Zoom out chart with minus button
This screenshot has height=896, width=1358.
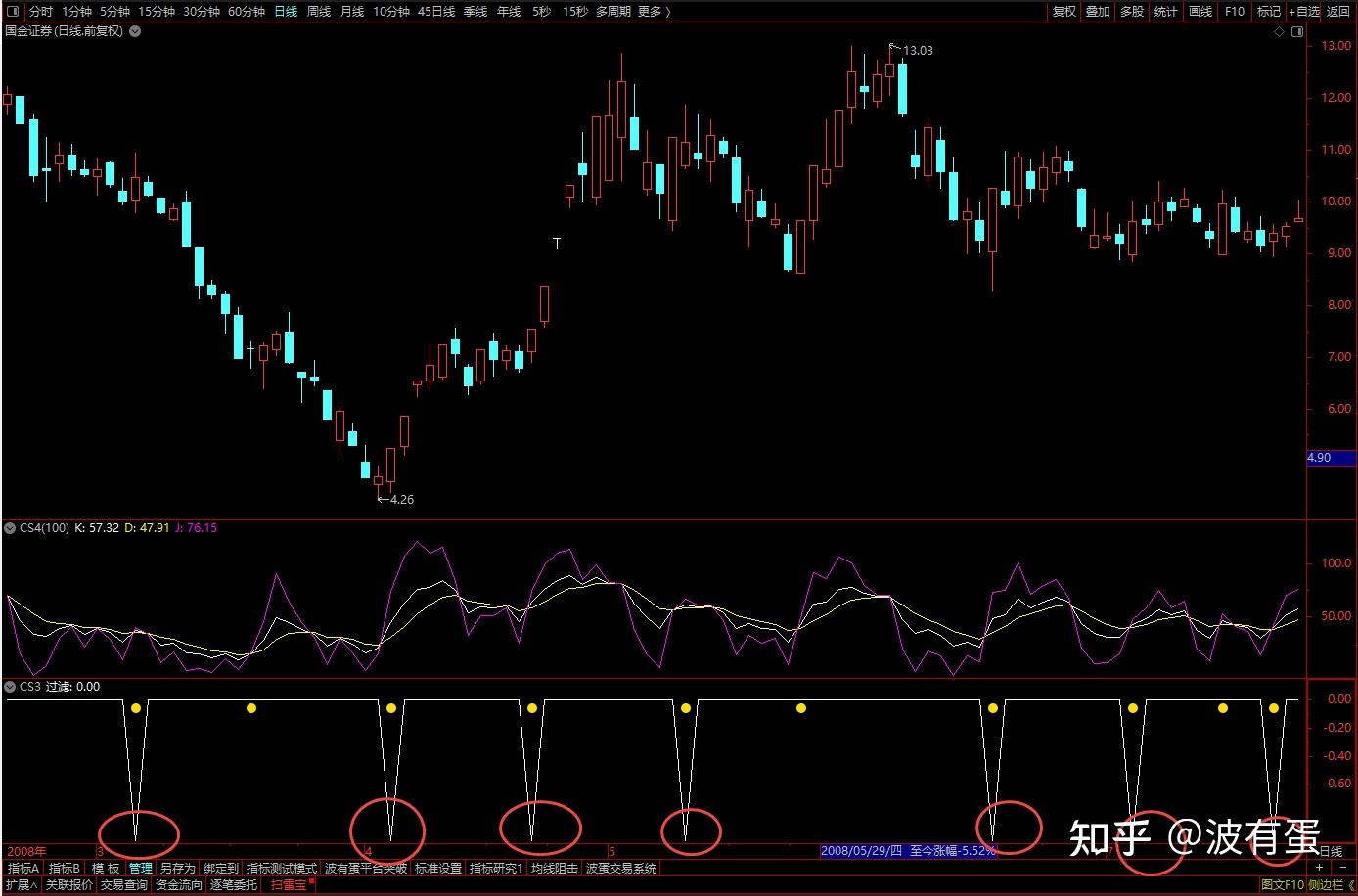point(1341,868)
